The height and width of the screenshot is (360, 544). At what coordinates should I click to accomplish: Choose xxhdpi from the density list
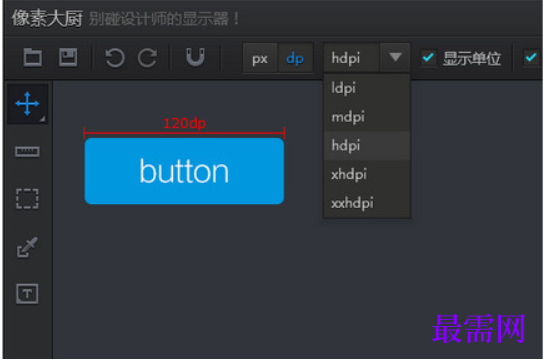pos(367,203)
